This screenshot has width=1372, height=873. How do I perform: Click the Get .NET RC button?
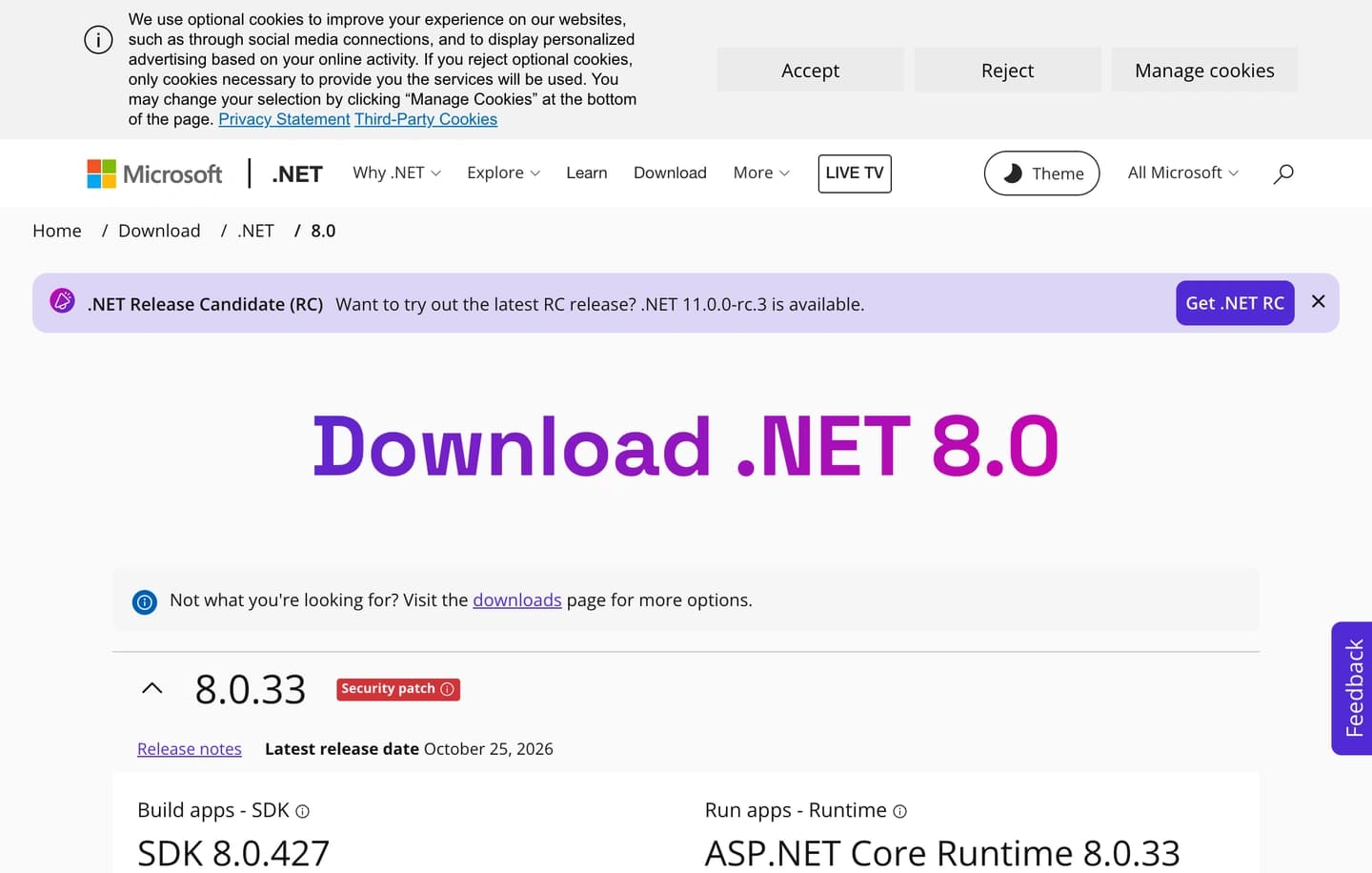tap(1235, 303)
